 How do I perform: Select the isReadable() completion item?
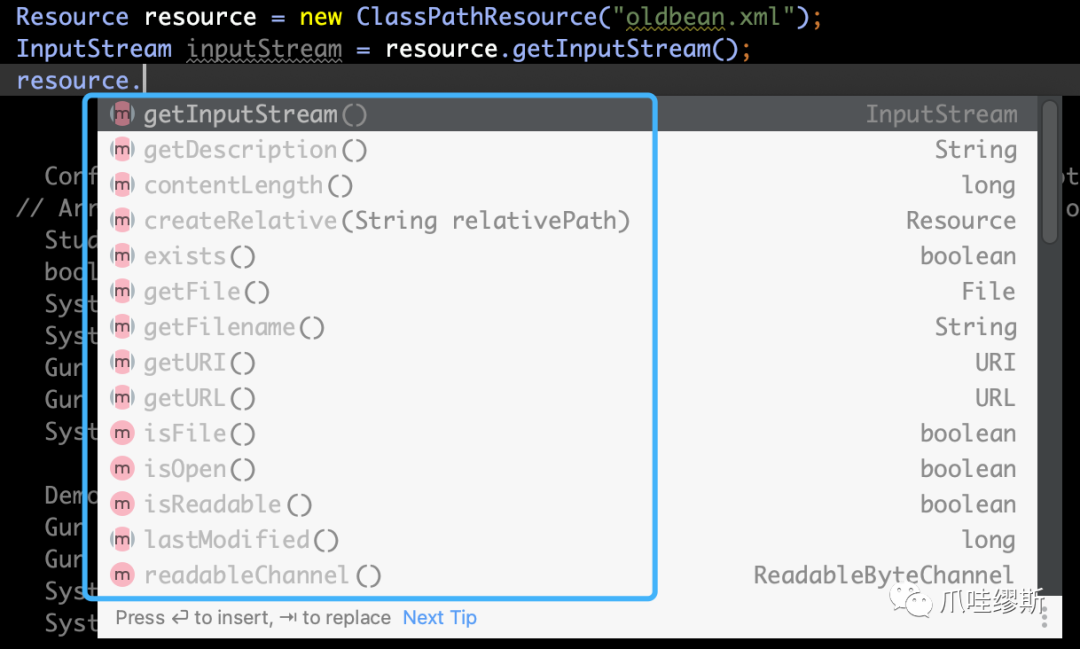click(227, 505)
